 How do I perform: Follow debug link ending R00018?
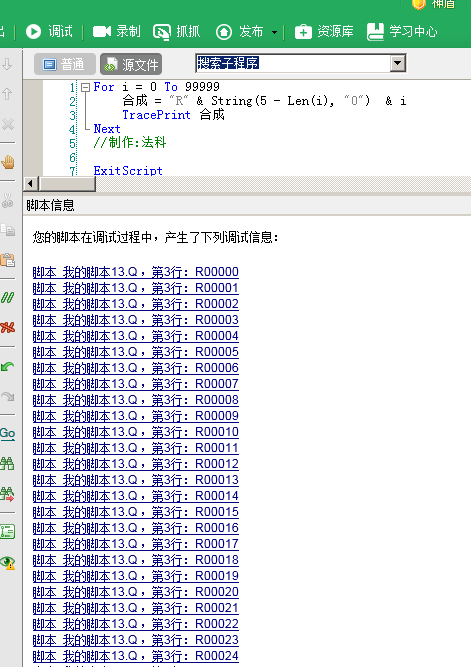tap(135, 560)
